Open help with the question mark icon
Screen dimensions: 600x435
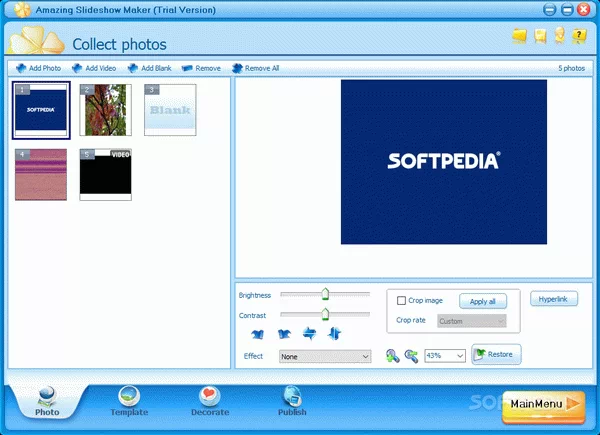click(x=578, y=36)
